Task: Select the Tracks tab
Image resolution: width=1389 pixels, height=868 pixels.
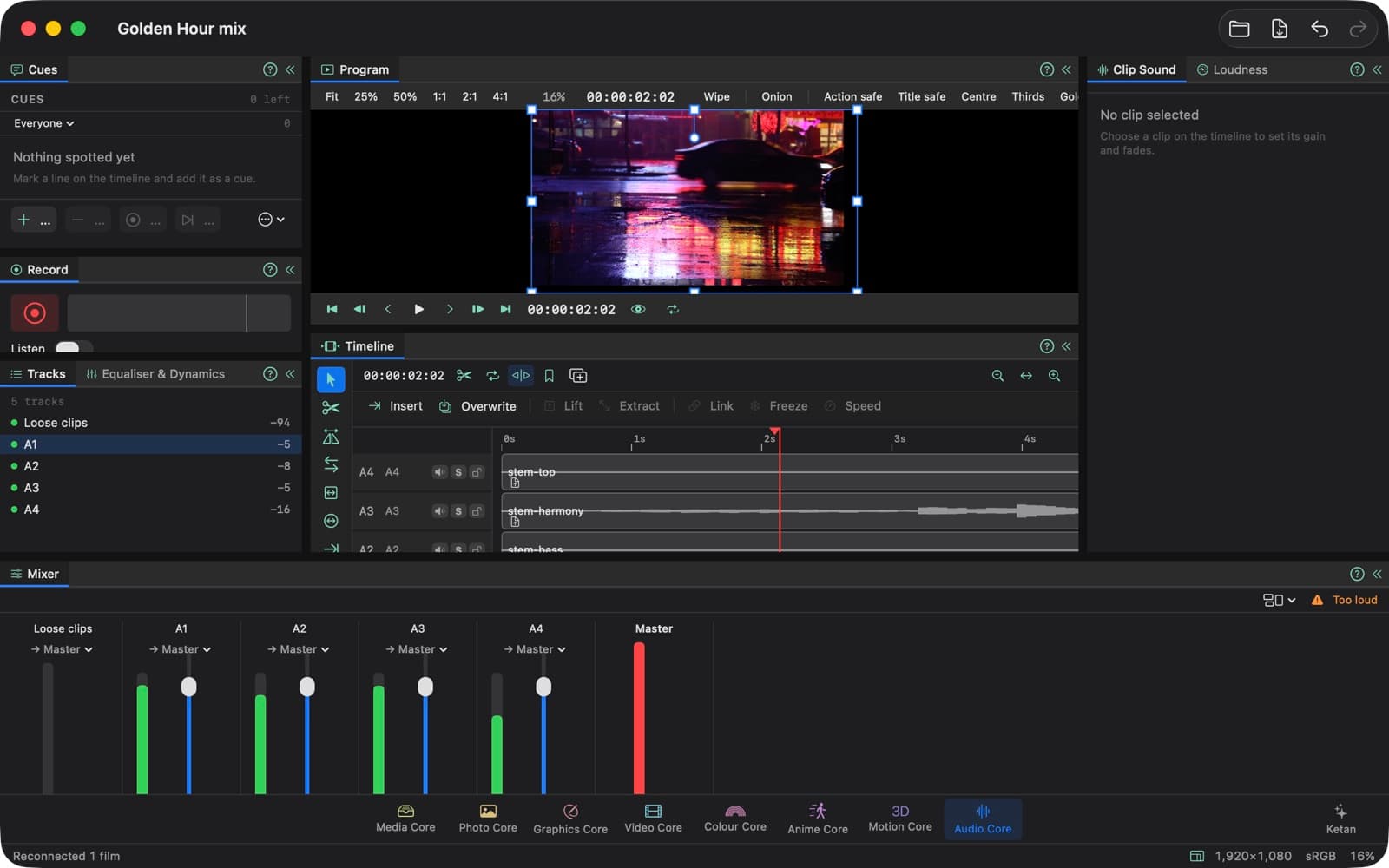Action: tap(38, 374)
